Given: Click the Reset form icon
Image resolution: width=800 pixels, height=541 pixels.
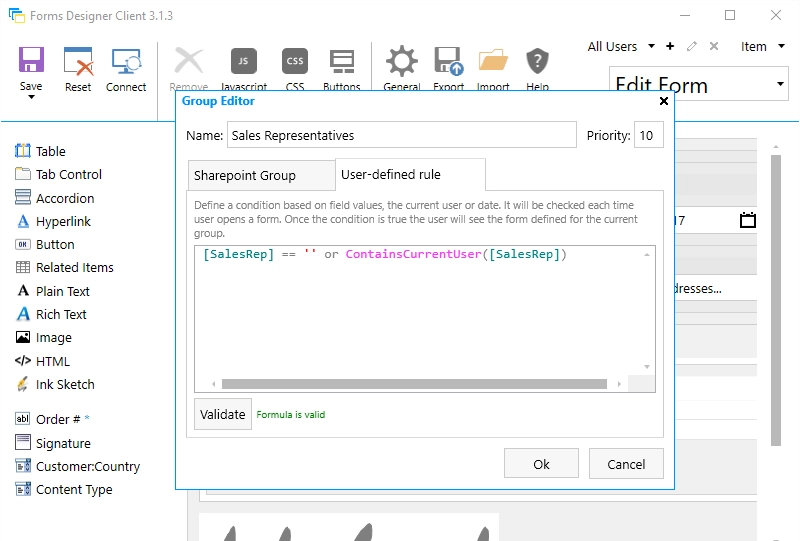Looking at the screenshot, I should (x=78, y=62).
